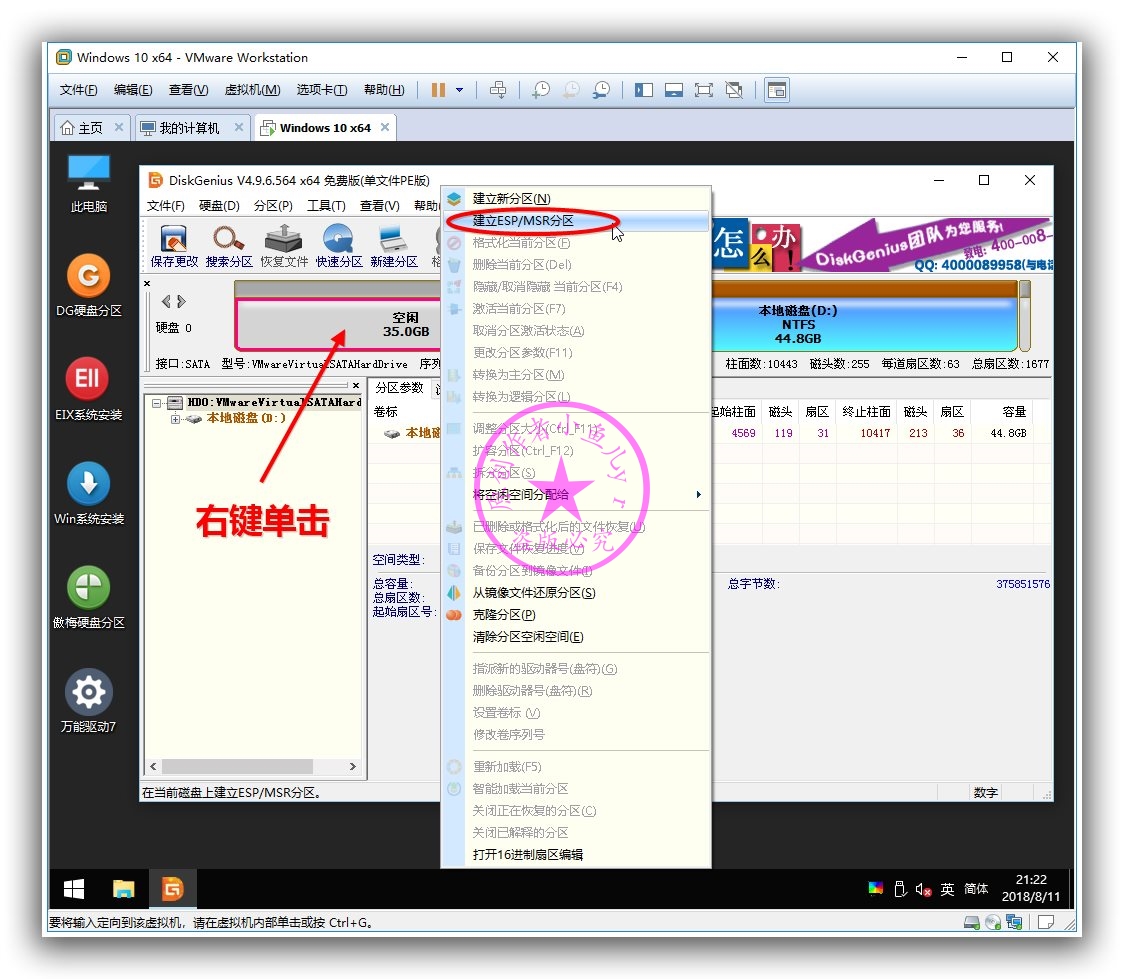The image size is (1124, 979).
Task: Open DiskGenius 工具(T) menu
Action: click(x=326, y=206)
